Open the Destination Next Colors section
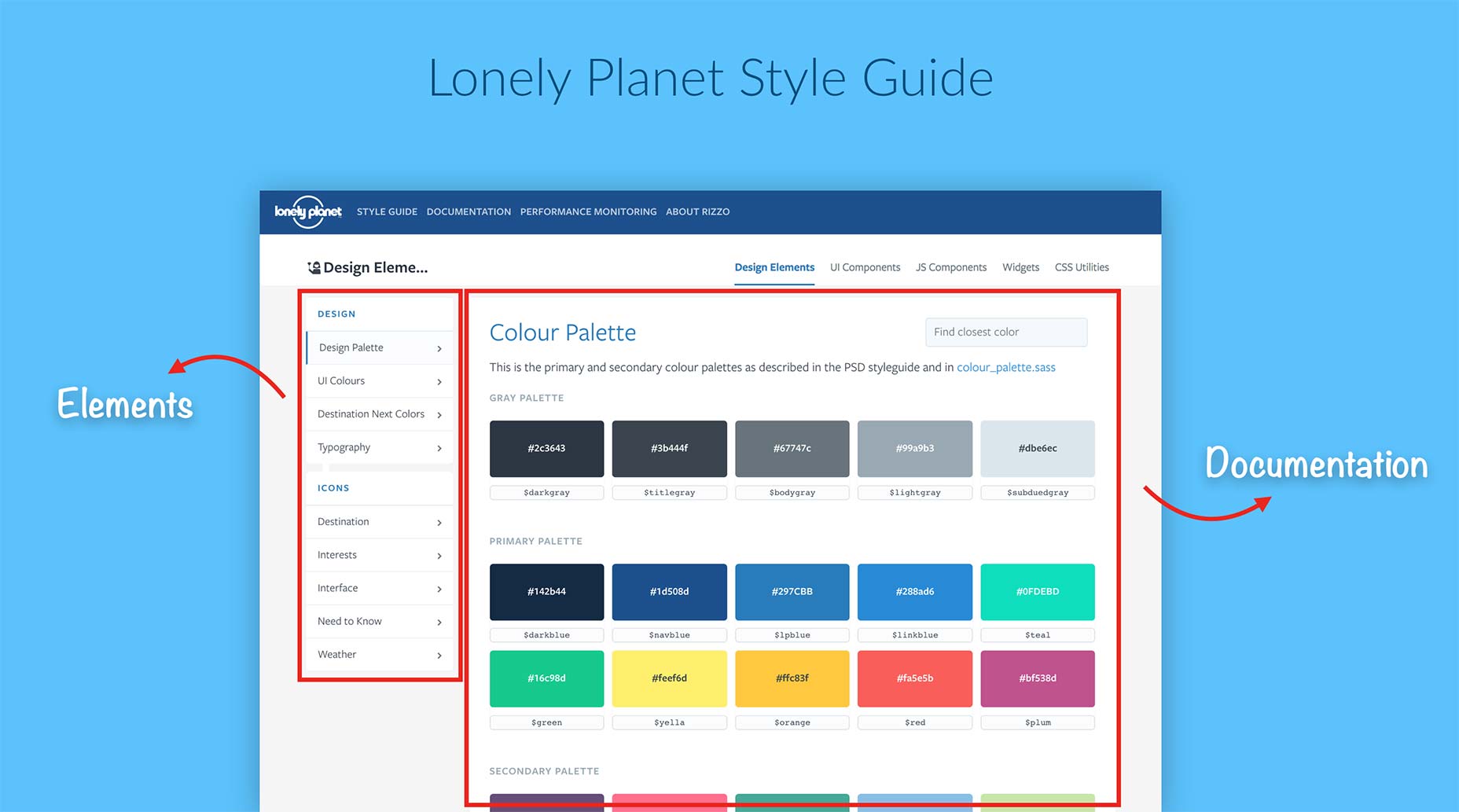The image size is (1459, 812). (x=371, y=414)
